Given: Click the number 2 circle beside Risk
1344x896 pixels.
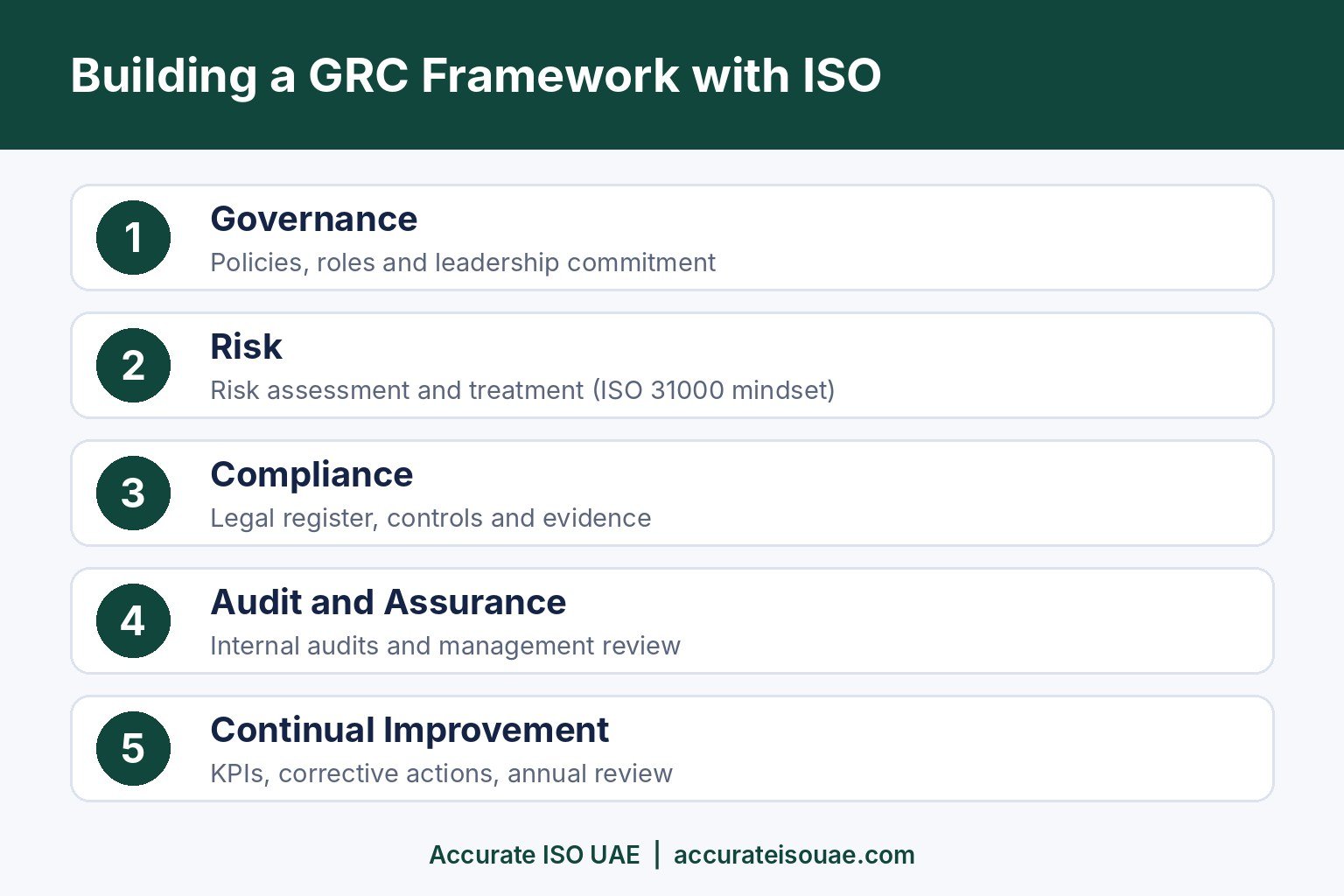Looking at the screenshot, I should pyautogui.click(x=133, y=365).
